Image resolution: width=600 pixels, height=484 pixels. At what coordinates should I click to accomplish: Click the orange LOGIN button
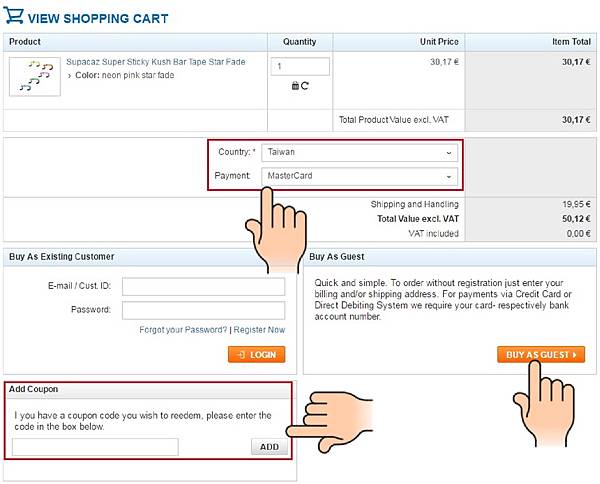coord(256,355)
